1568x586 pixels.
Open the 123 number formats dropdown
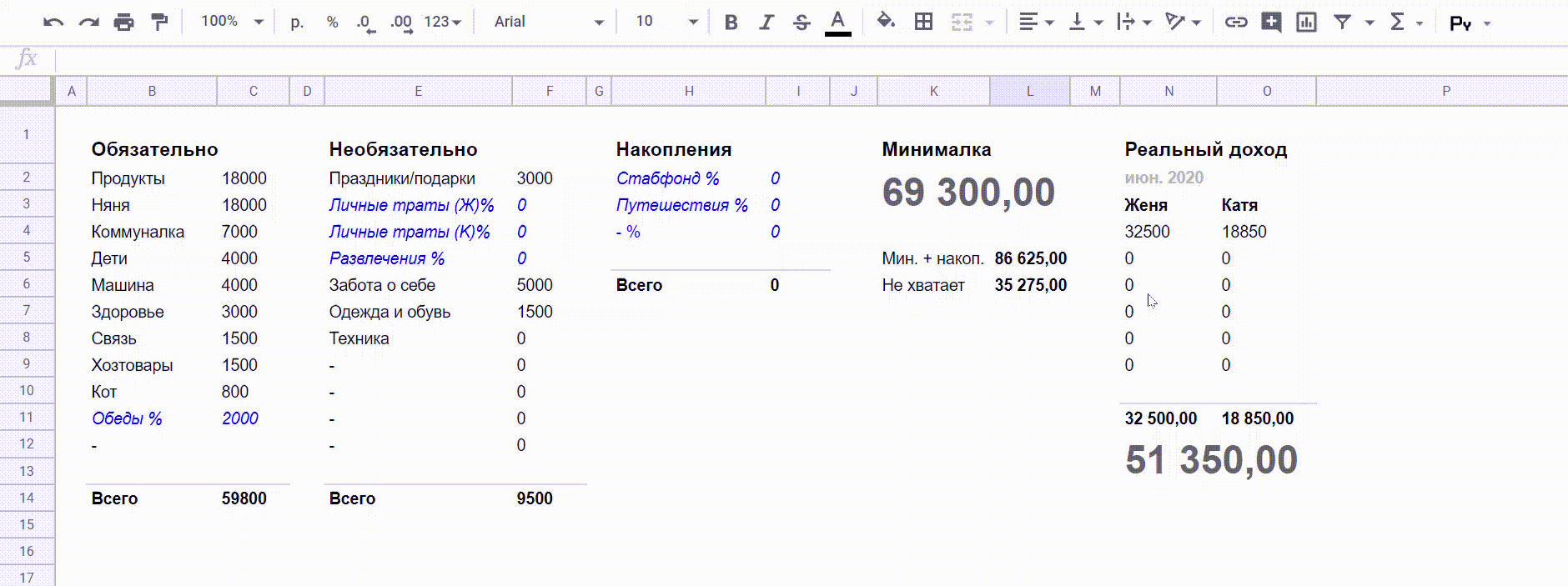click(442, 23)
